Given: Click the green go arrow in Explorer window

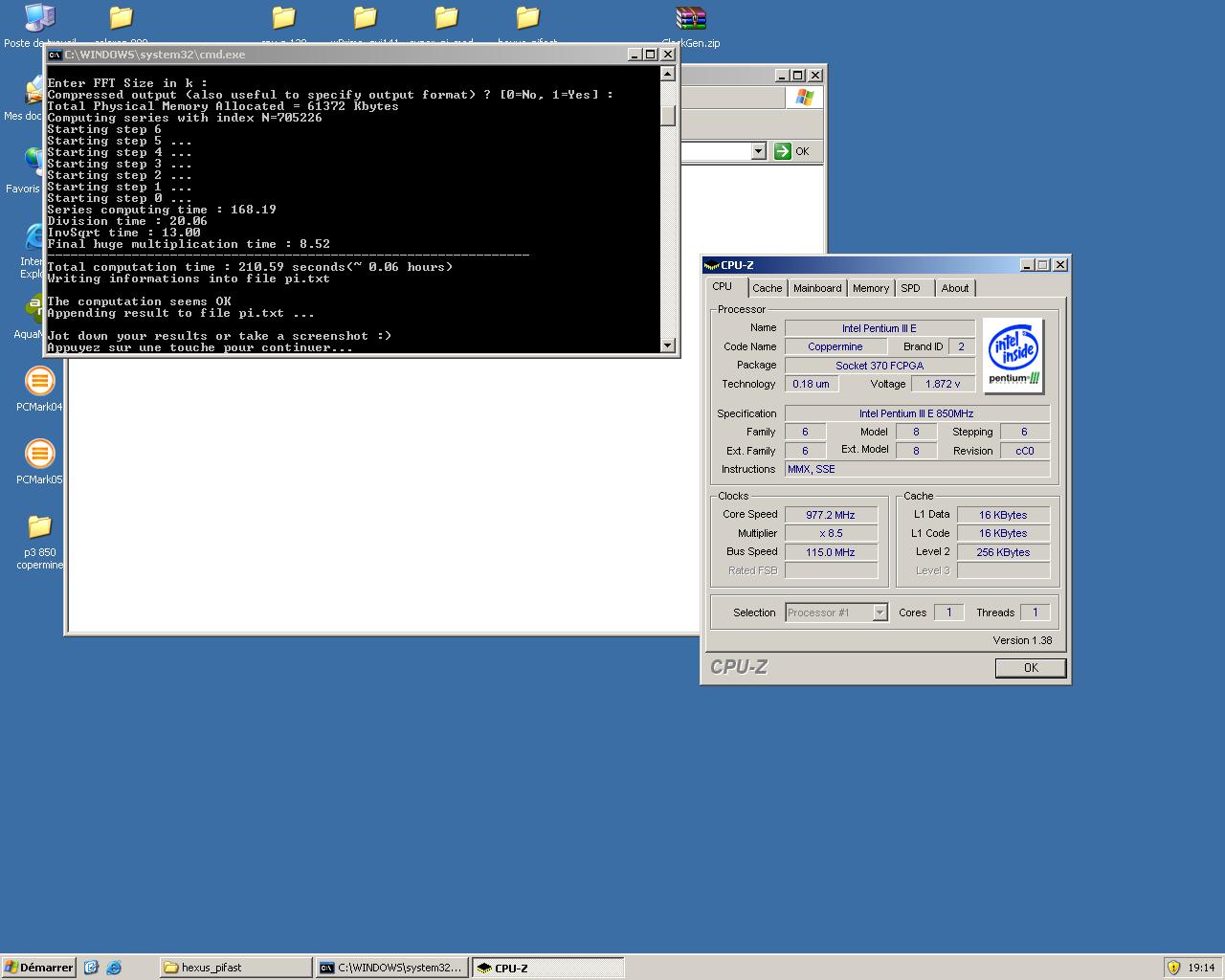Looking at the screenshot, I should click(x=783, y=151).
